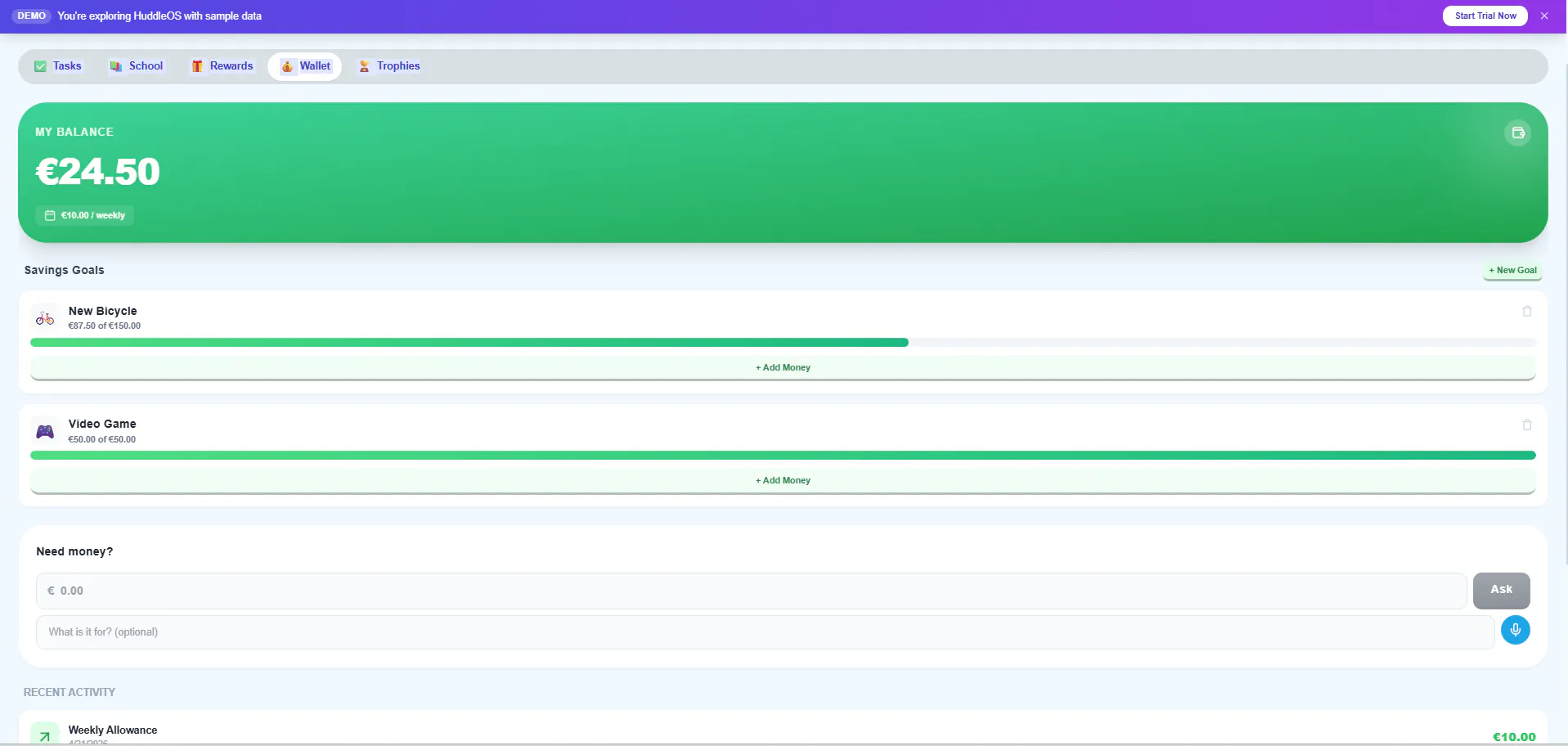Select the Wallet tab
Viewport: 1568px width, 746px height.
coord(305,66)
